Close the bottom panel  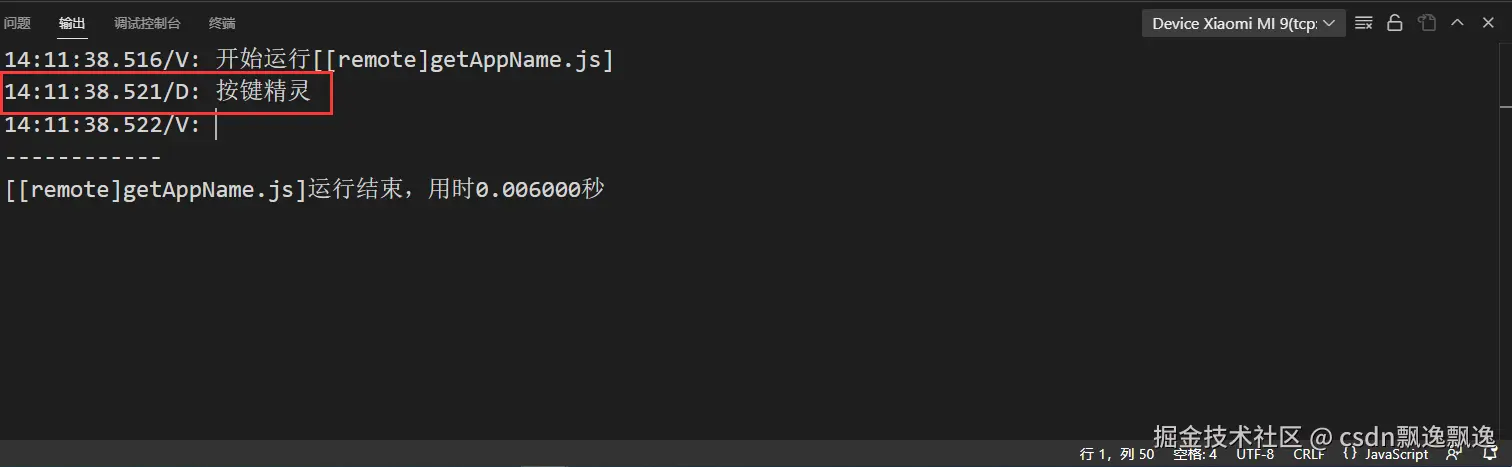coord(1488,23)
